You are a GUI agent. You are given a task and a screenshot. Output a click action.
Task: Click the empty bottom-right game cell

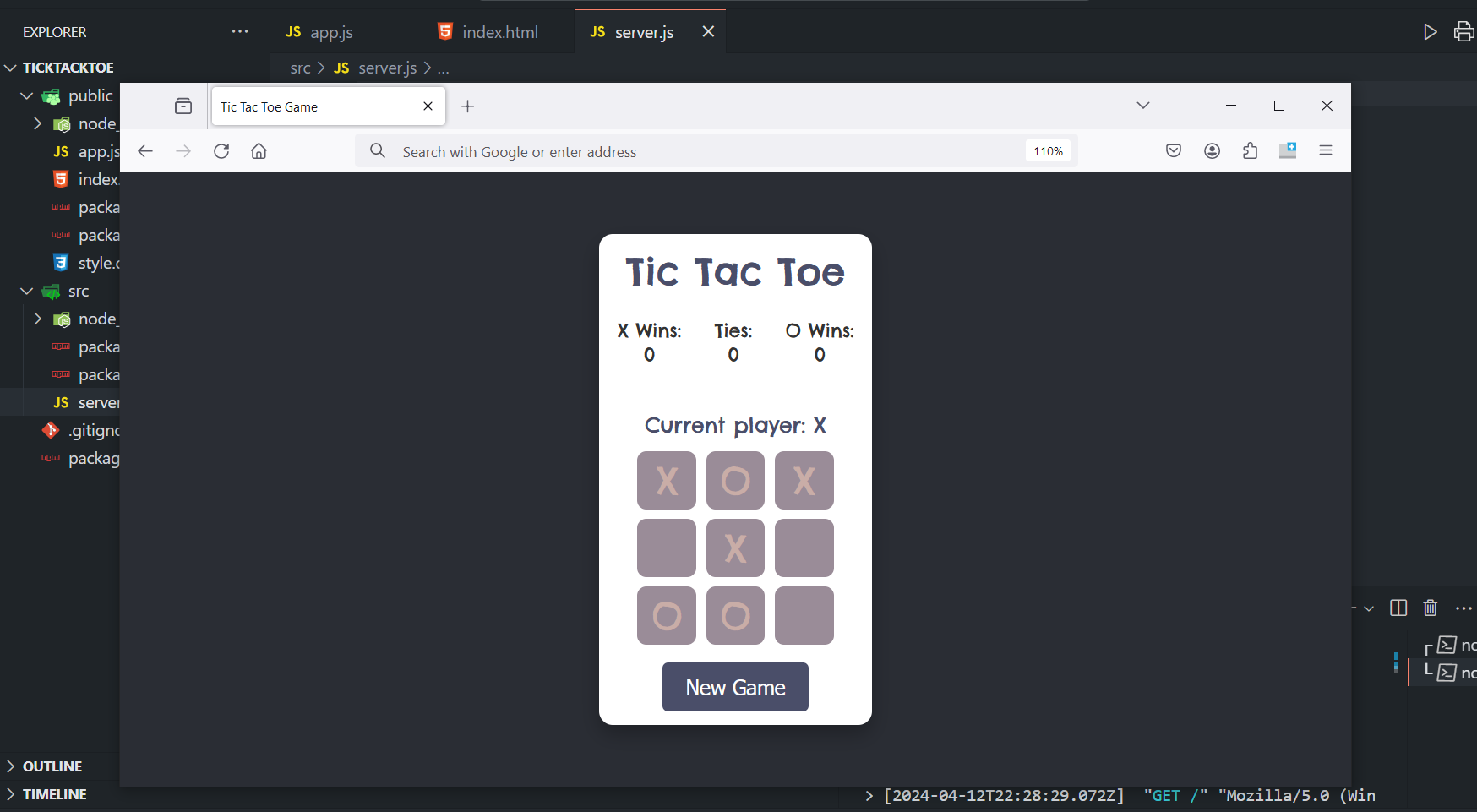pyautogui.click(x=804, y=616)
